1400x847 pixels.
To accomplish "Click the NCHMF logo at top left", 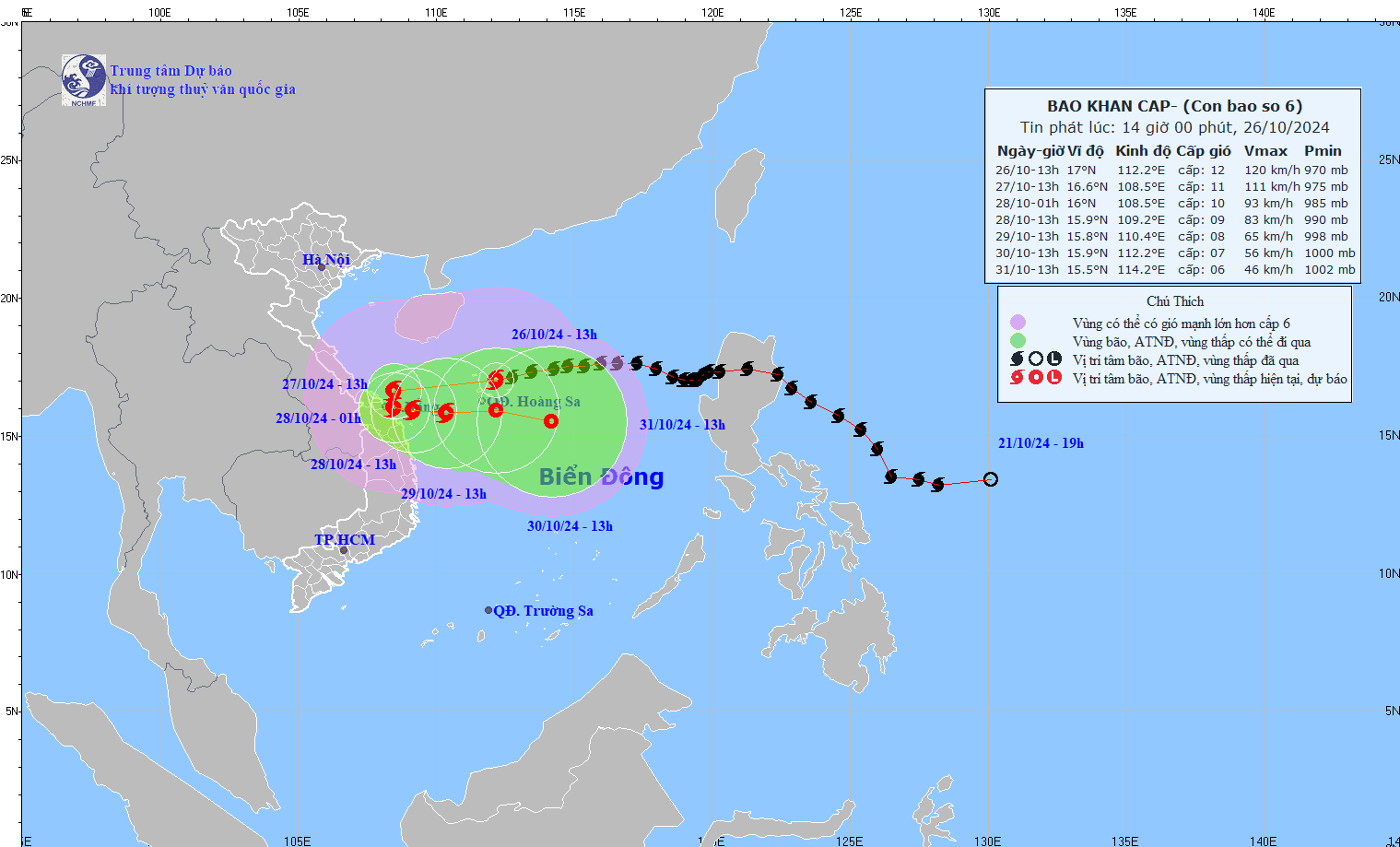I will 84,80.
